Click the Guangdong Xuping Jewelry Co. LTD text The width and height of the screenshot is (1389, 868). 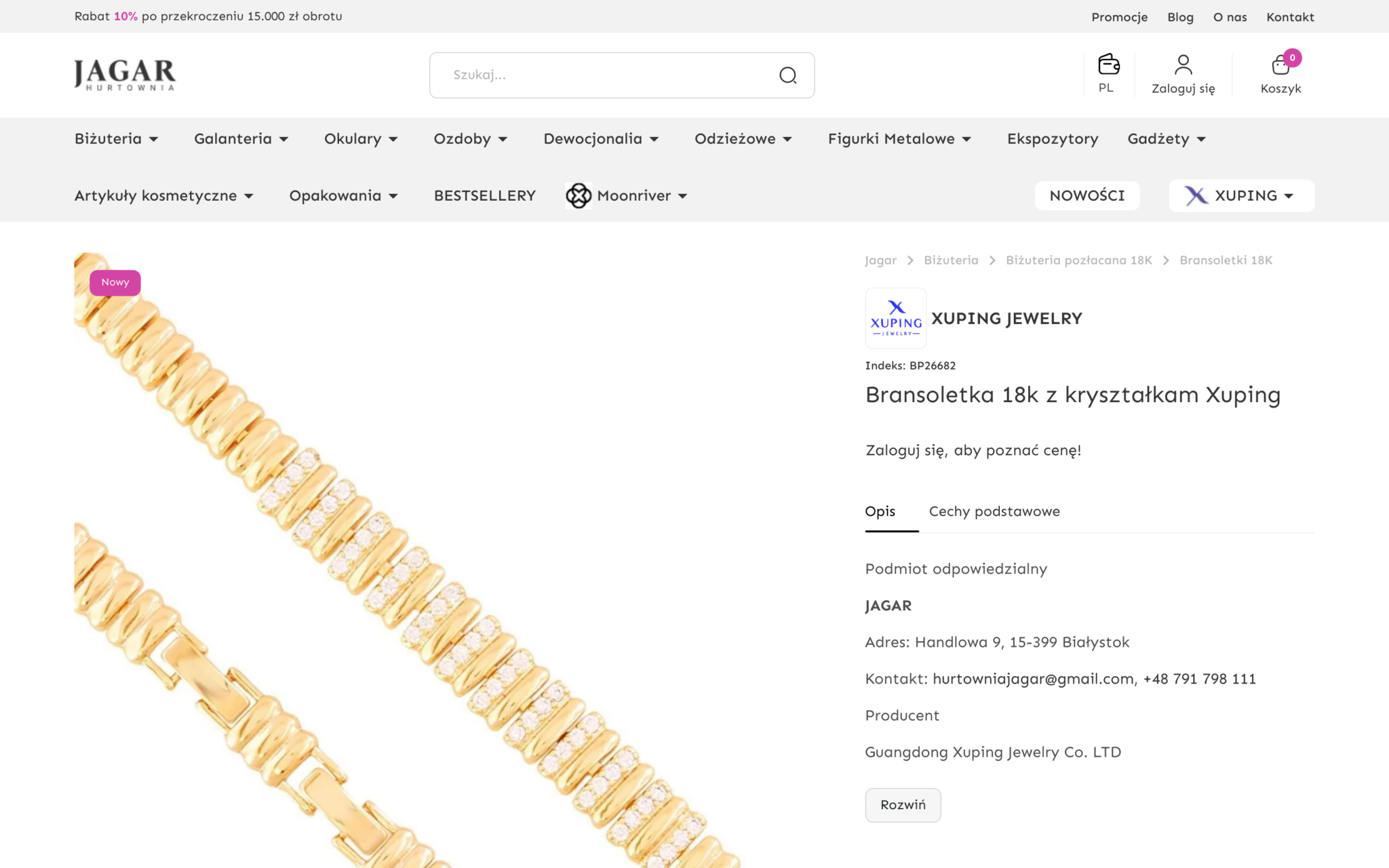coord(993,752)
